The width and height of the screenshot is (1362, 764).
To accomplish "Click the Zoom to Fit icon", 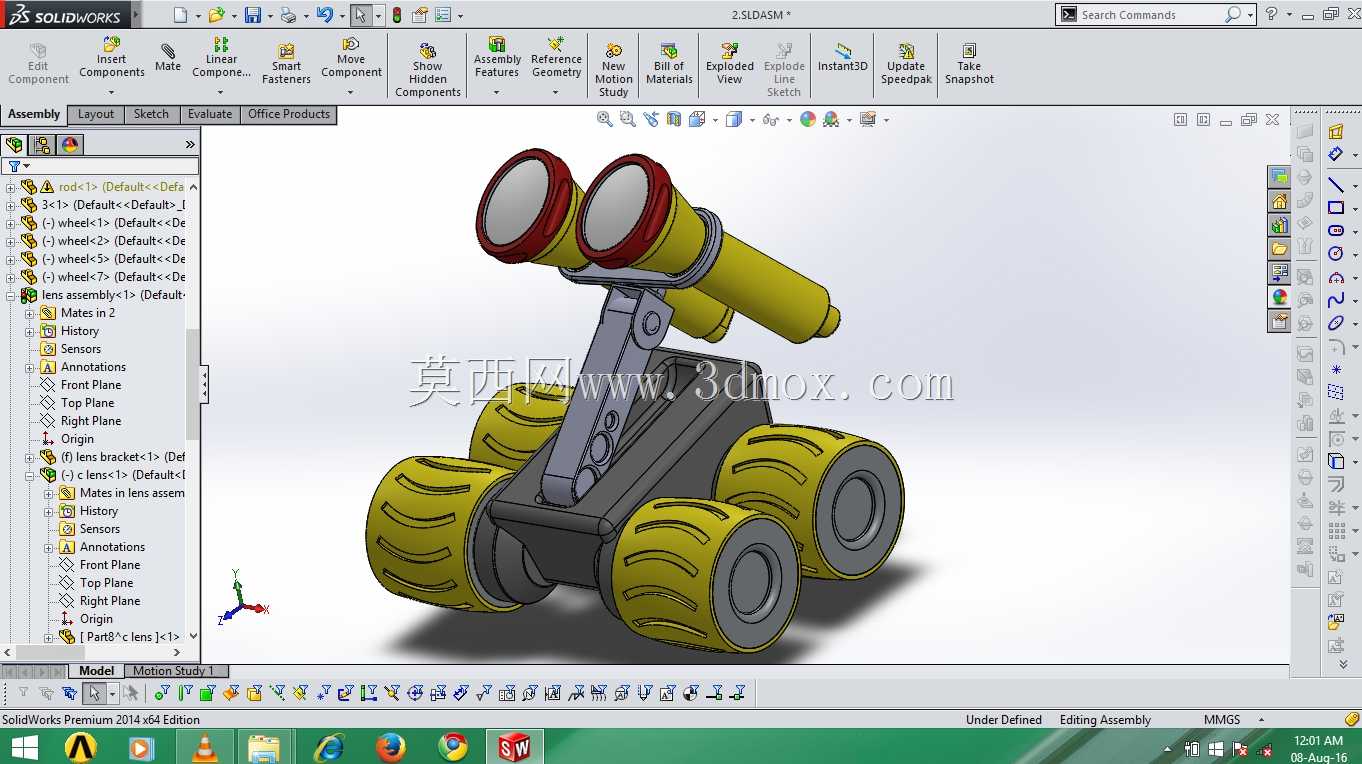I will 604,119.
